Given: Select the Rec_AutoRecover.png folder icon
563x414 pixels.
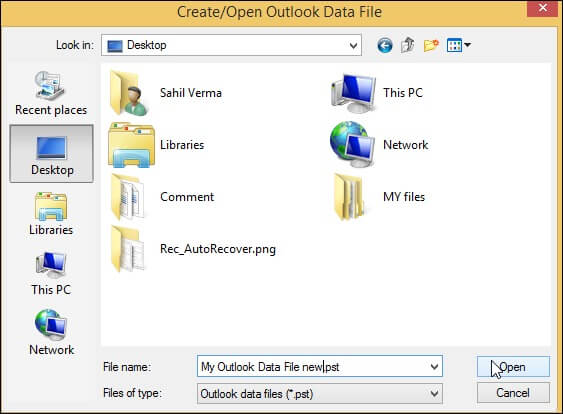Looking at the screenshot, I should click(128, 248).
